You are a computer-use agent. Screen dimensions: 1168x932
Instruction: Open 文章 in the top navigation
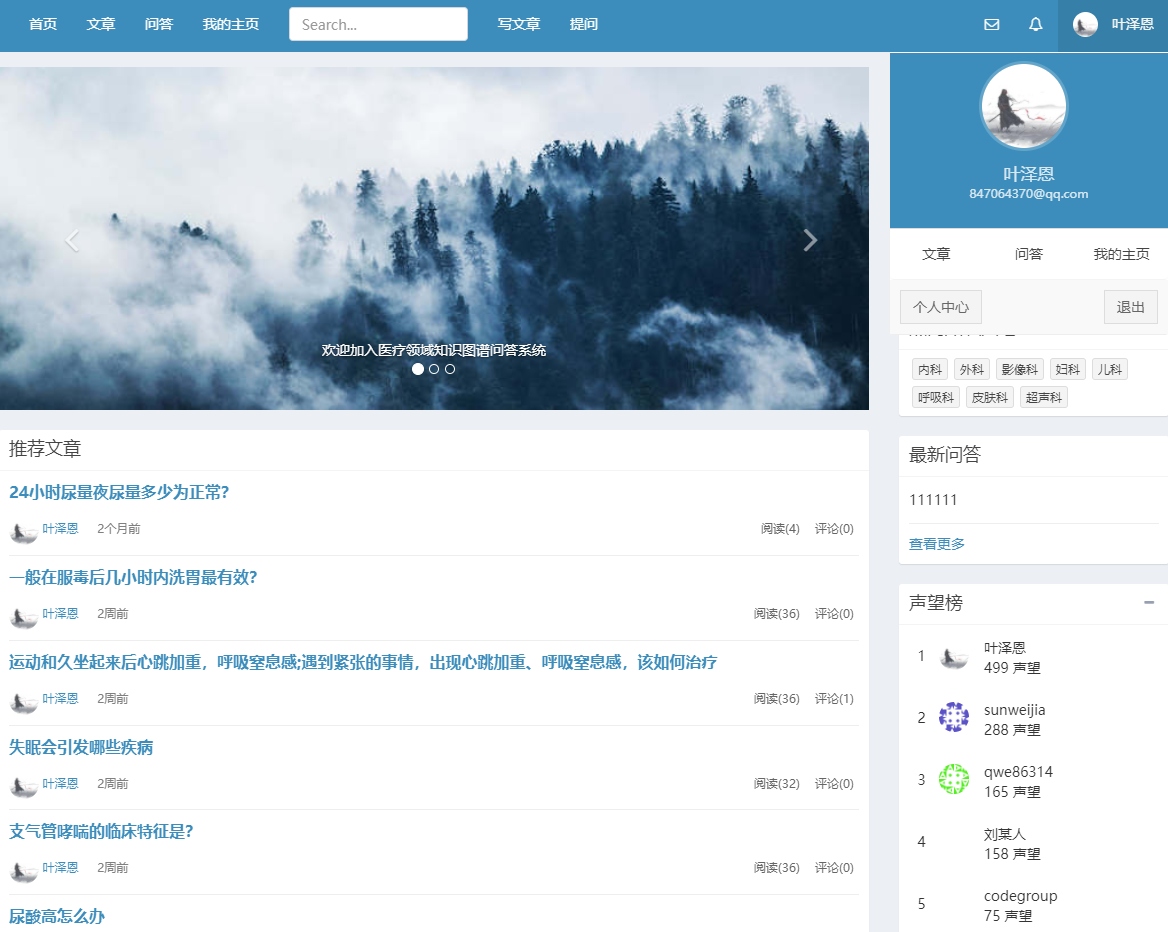coord(101,25)
